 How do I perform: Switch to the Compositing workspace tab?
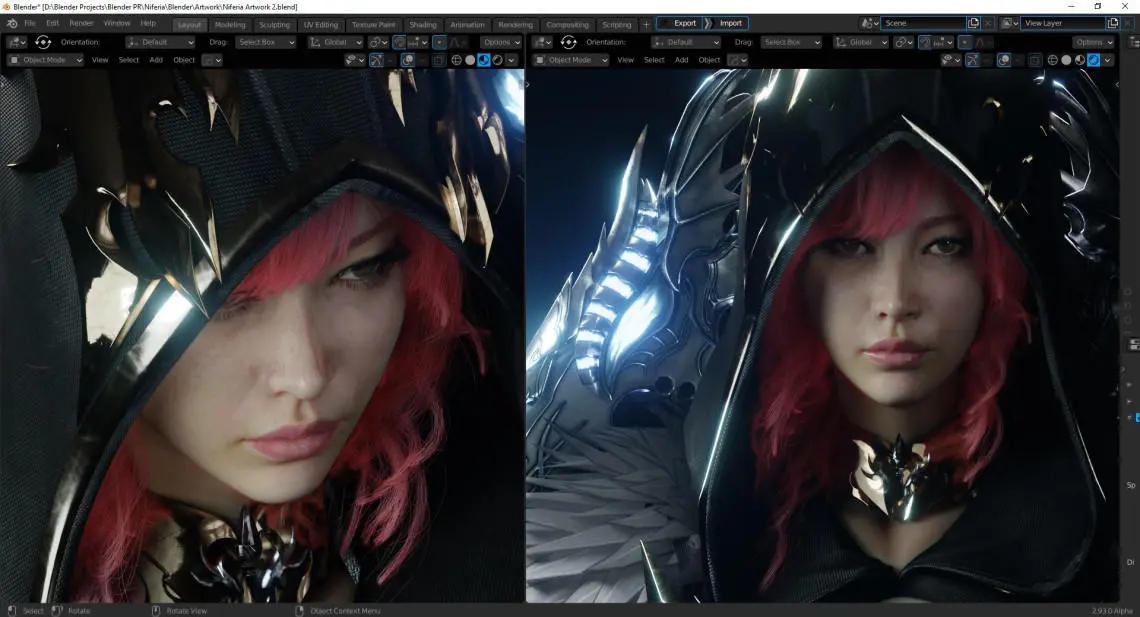click(567, 25)
